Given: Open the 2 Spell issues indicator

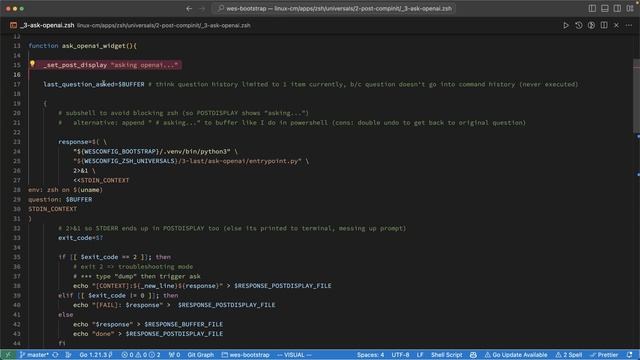Looking at the screenshot, I should (568, 355).
